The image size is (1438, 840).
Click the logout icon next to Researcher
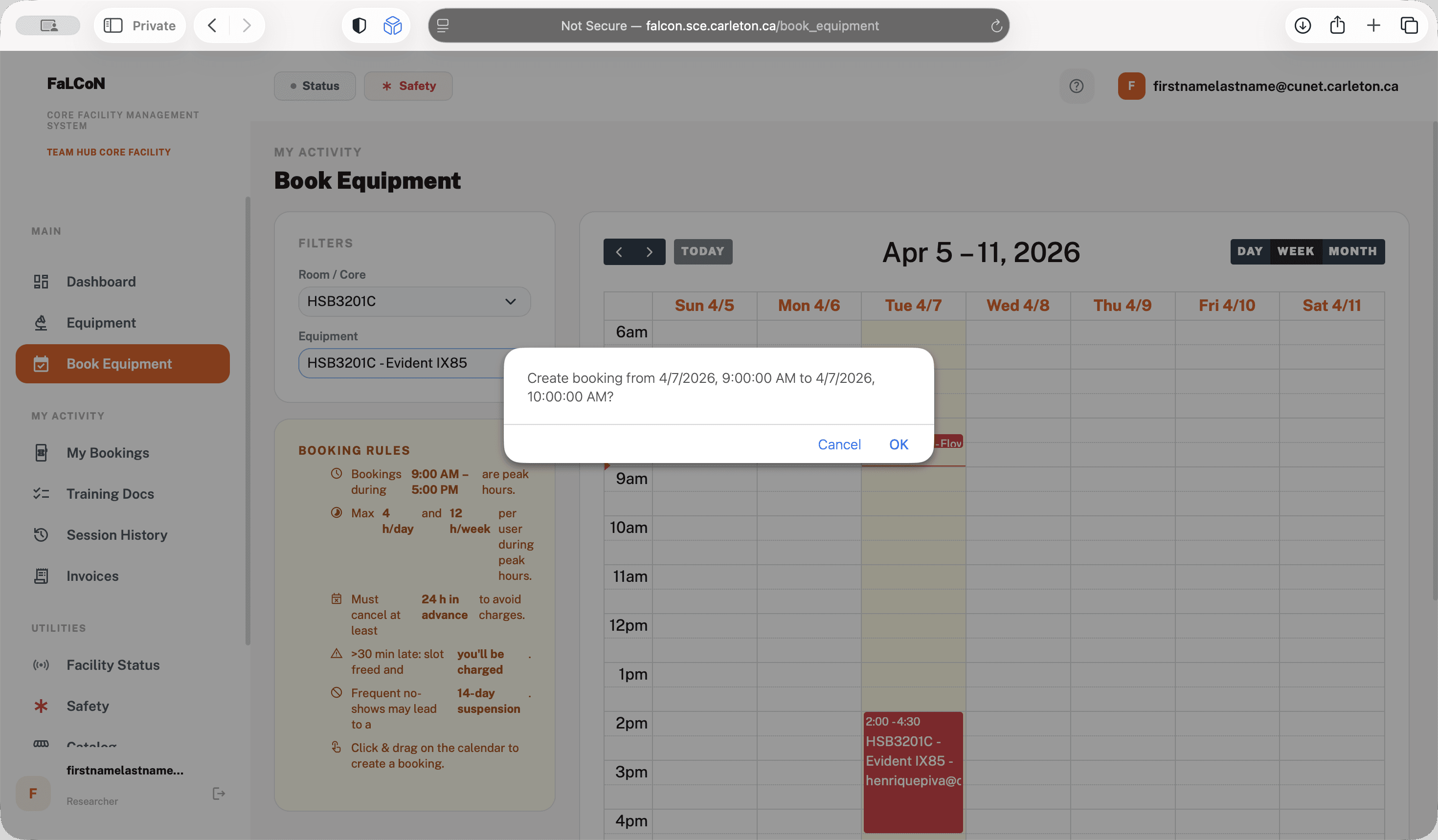tap(219, 793)
